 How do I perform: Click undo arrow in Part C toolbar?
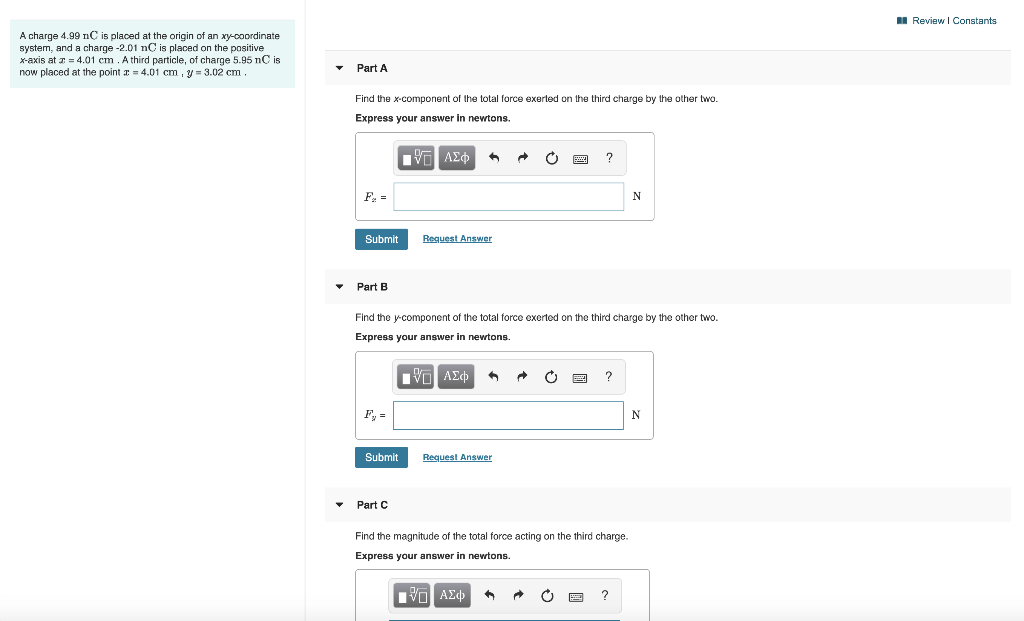[489, 596]
